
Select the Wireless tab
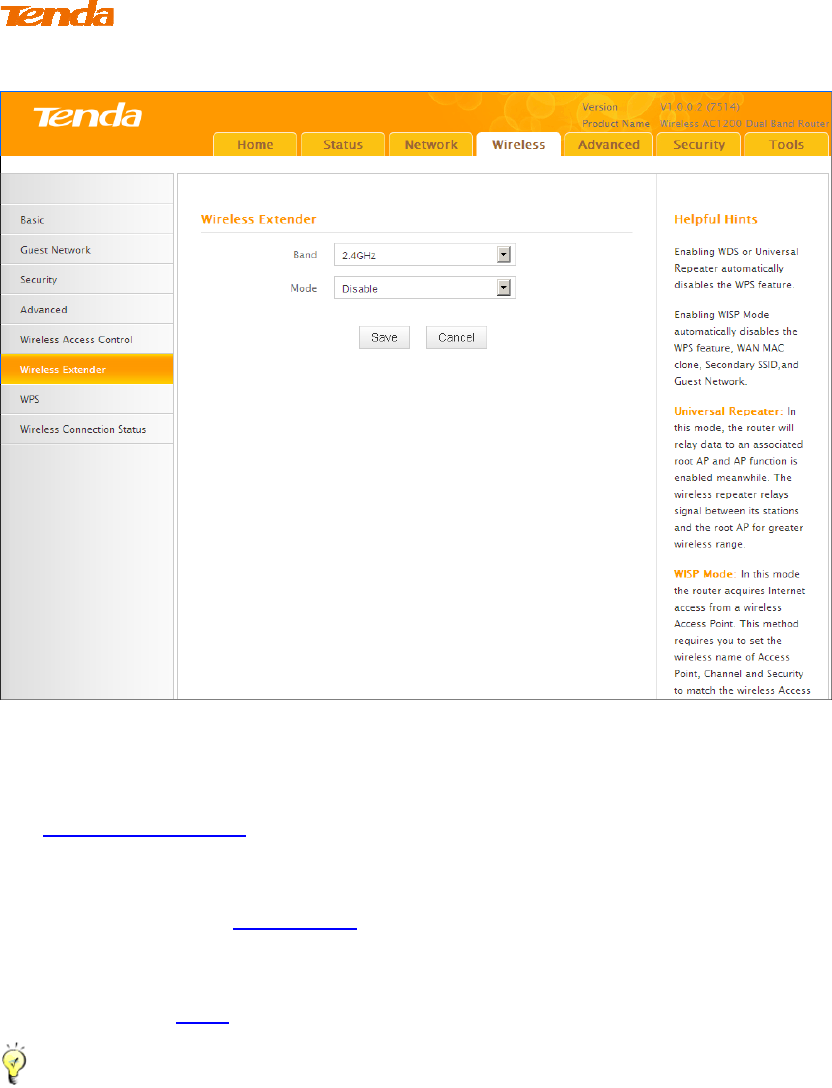518,144
